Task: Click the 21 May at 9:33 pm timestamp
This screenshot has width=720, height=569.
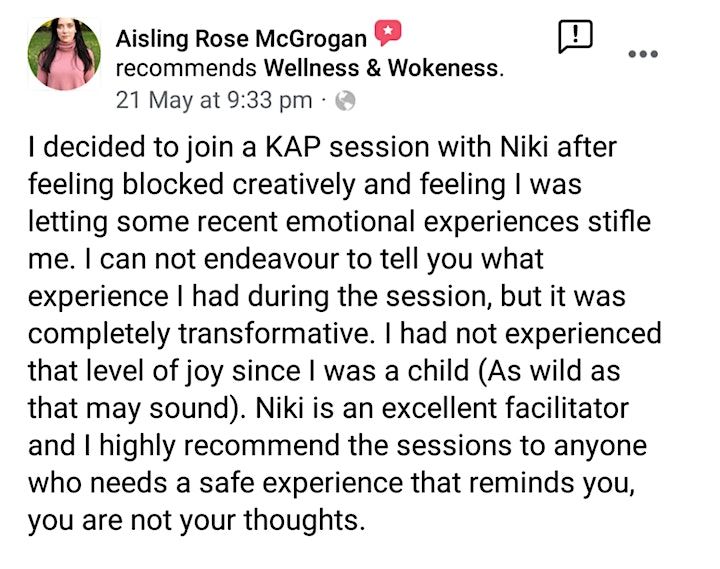Action: [x=215, y=100]
